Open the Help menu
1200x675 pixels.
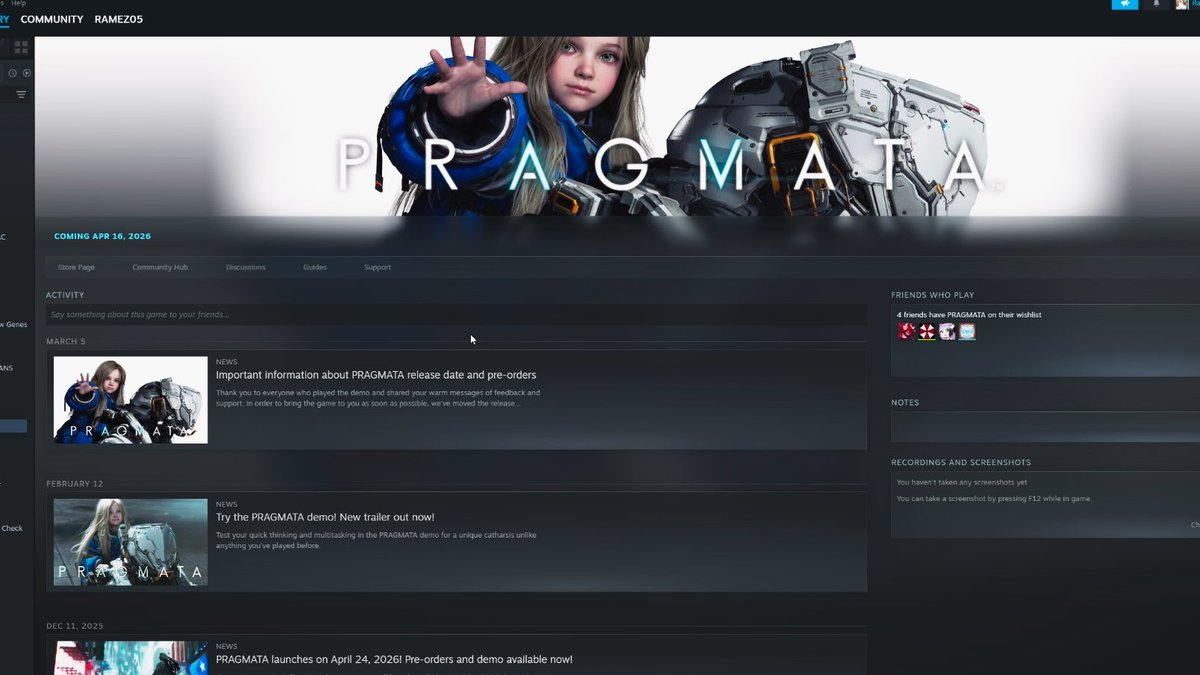19,3
